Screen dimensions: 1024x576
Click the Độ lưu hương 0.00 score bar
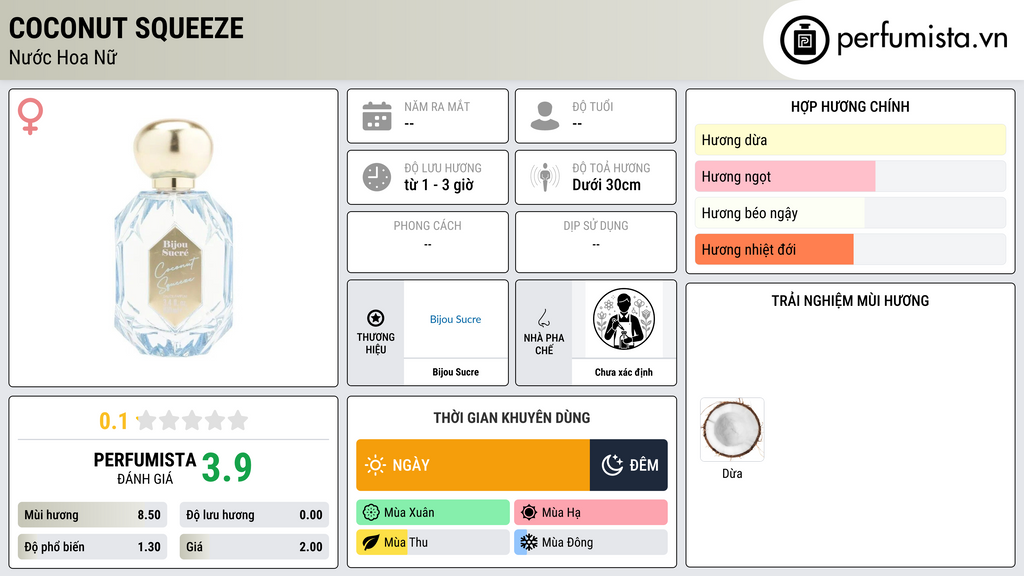coord(254,515)
